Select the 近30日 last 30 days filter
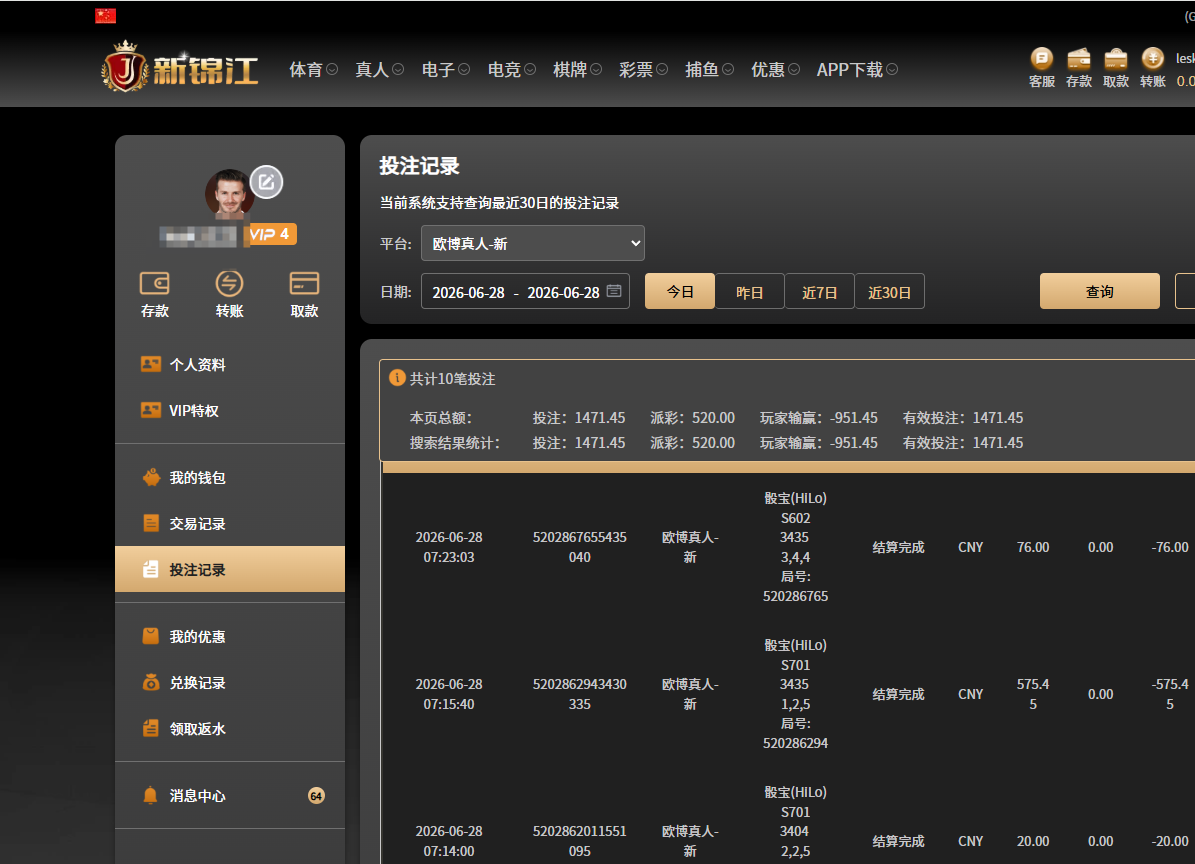The width and height of the screenshot is (1195, 864). (889, 292)
